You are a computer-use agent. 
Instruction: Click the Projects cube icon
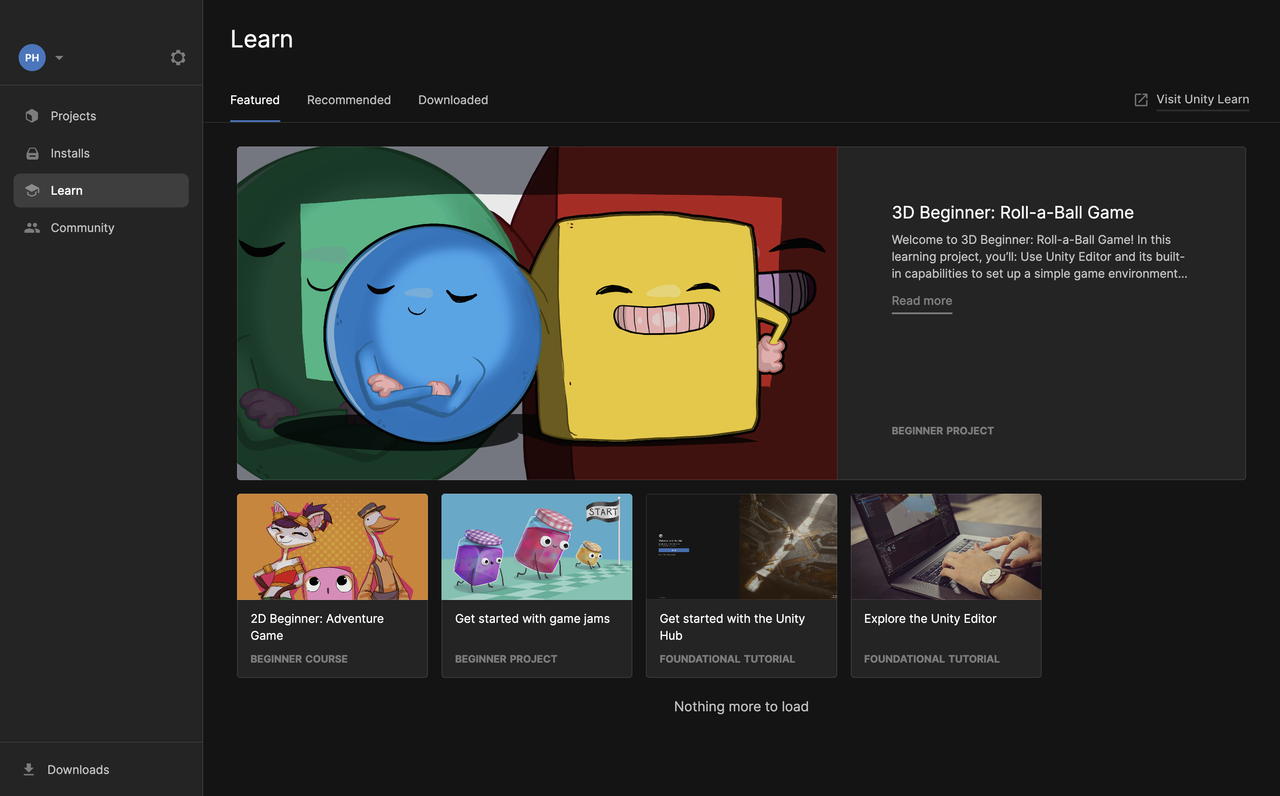point(32,116)
